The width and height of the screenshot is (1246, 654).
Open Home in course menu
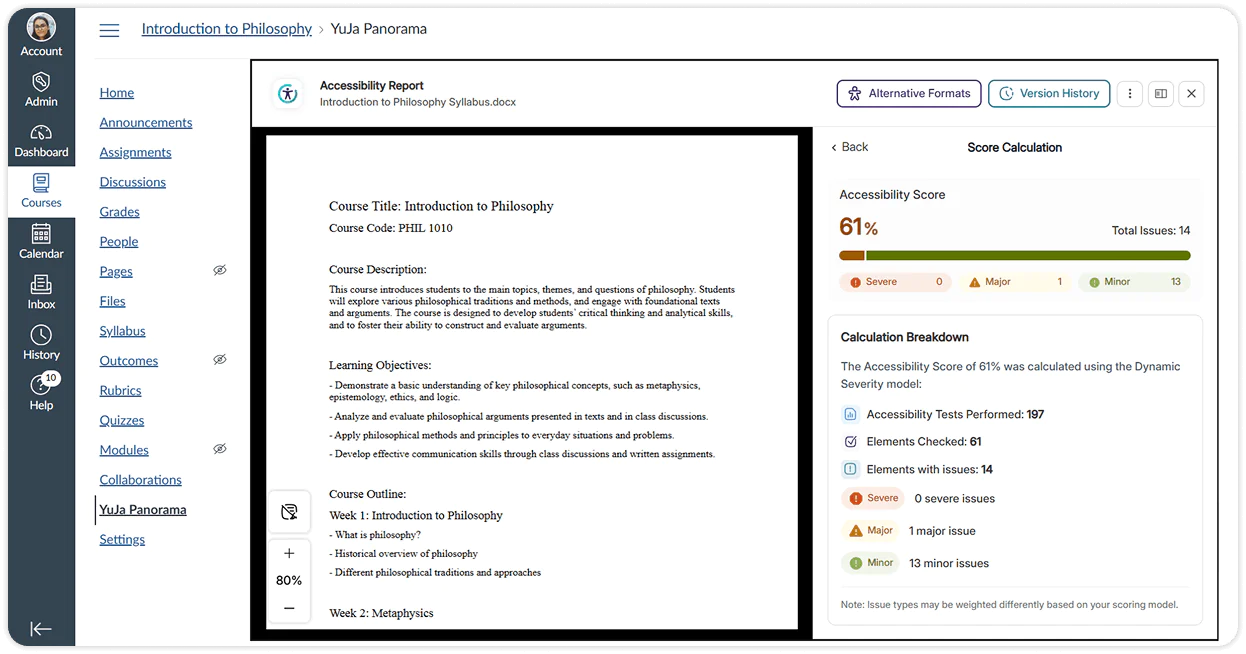point(117,93)
